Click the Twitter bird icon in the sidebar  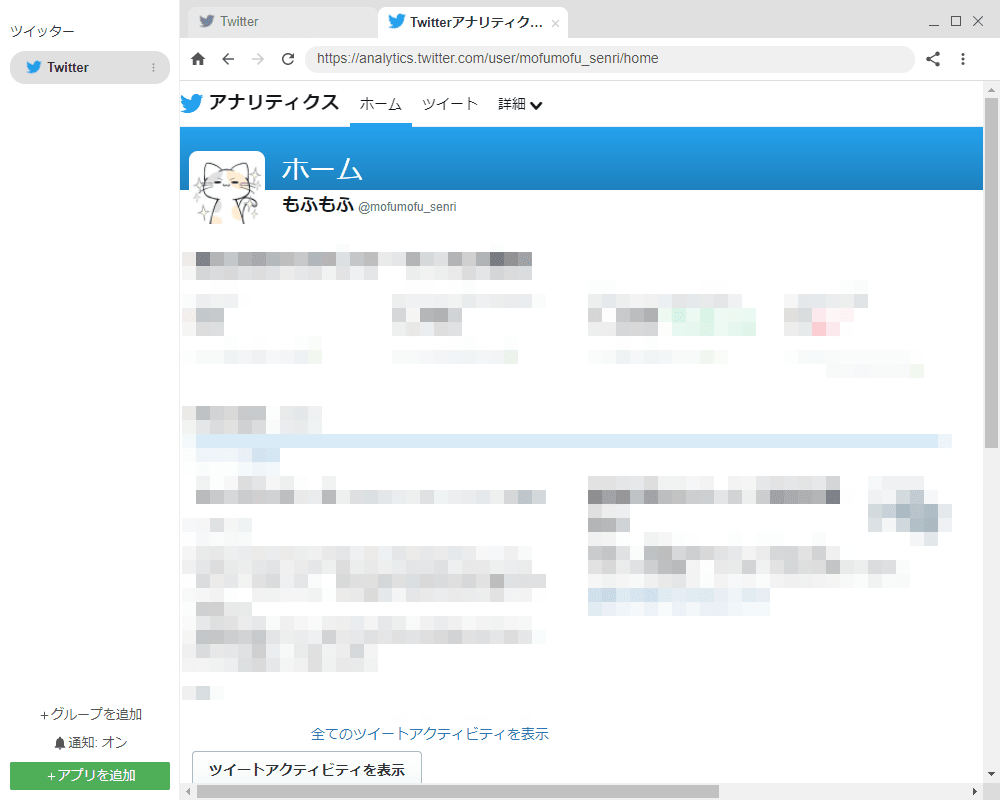point(33,67)
